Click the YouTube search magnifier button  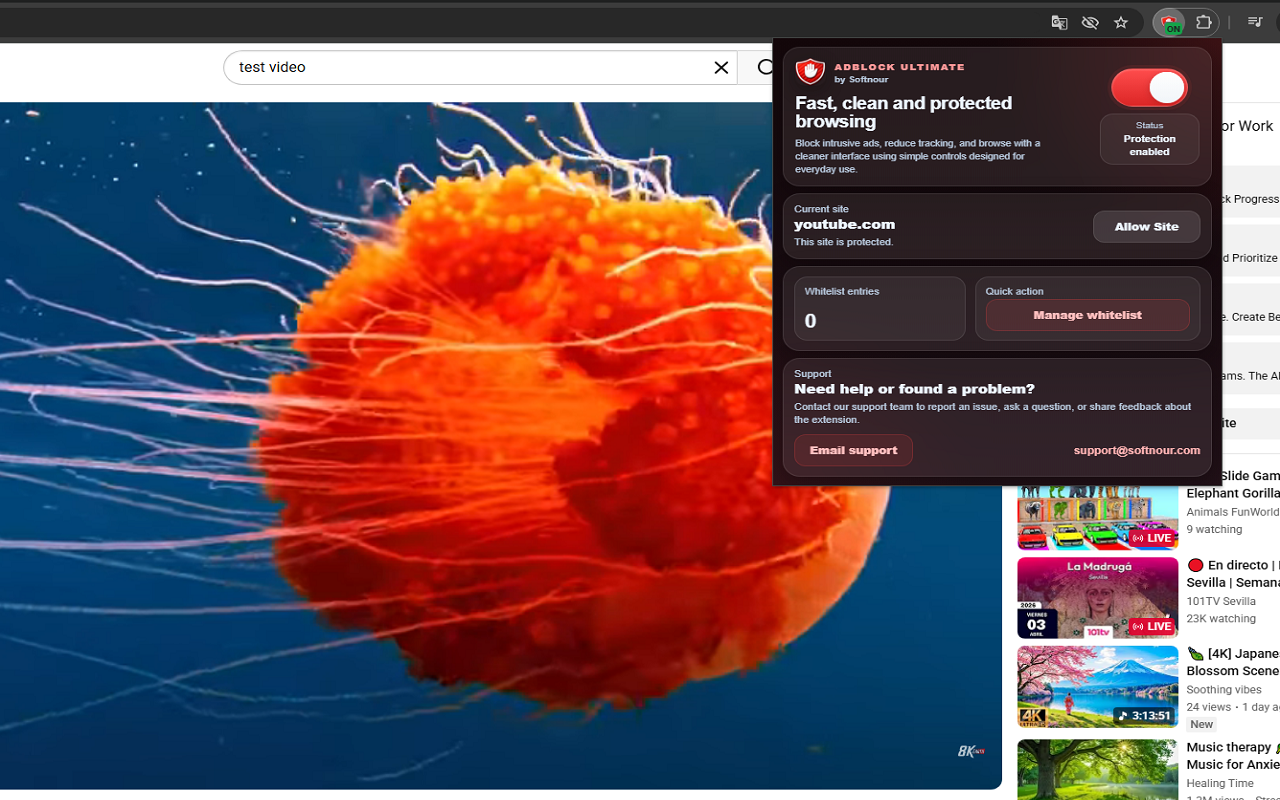tap(765, 67)
